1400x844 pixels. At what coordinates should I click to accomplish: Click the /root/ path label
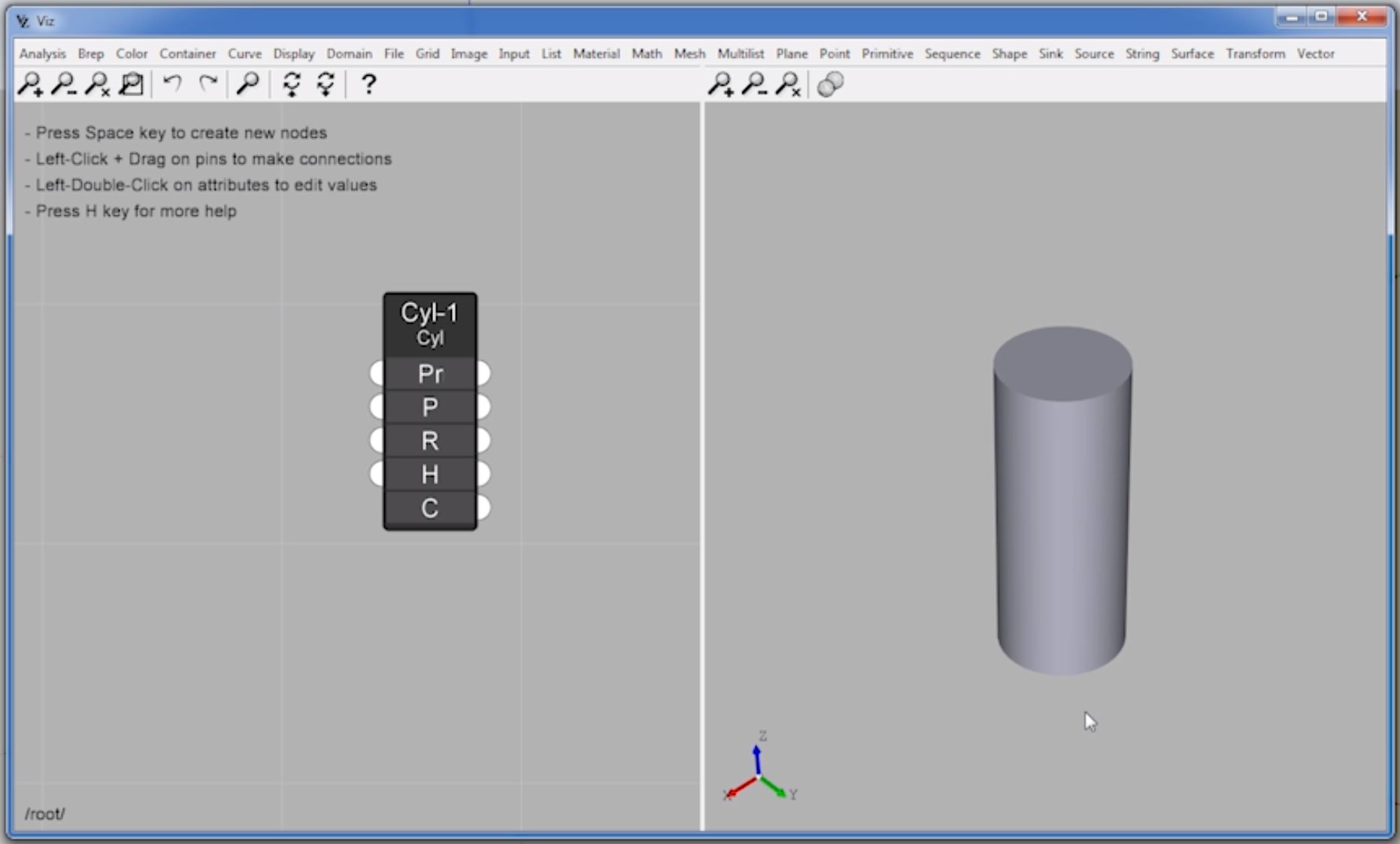(44, 814)
